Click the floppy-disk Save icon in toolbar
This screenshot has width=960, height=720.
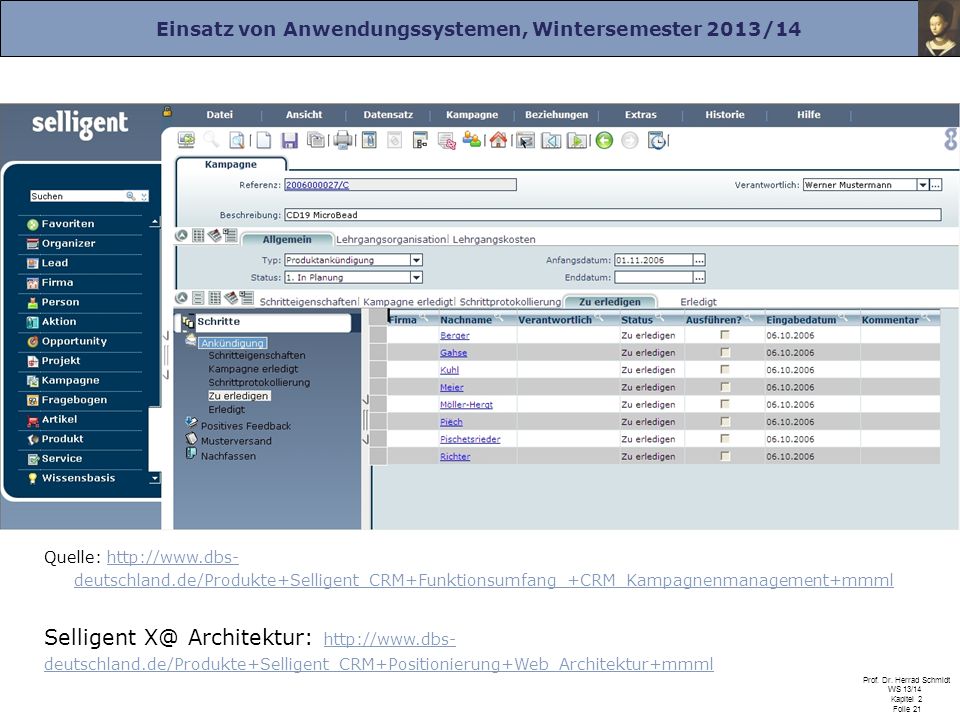click(289, 141)
